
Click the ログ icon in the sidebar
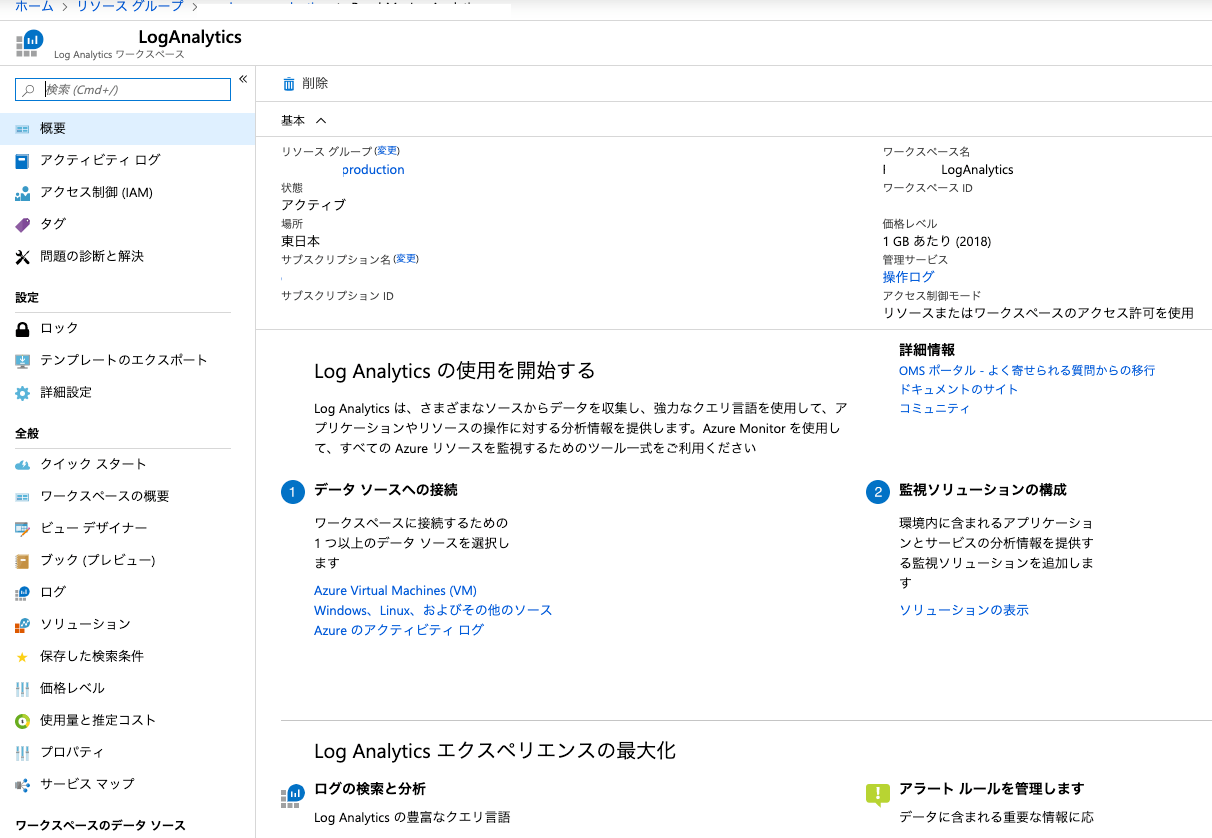(x=23, y=593)
